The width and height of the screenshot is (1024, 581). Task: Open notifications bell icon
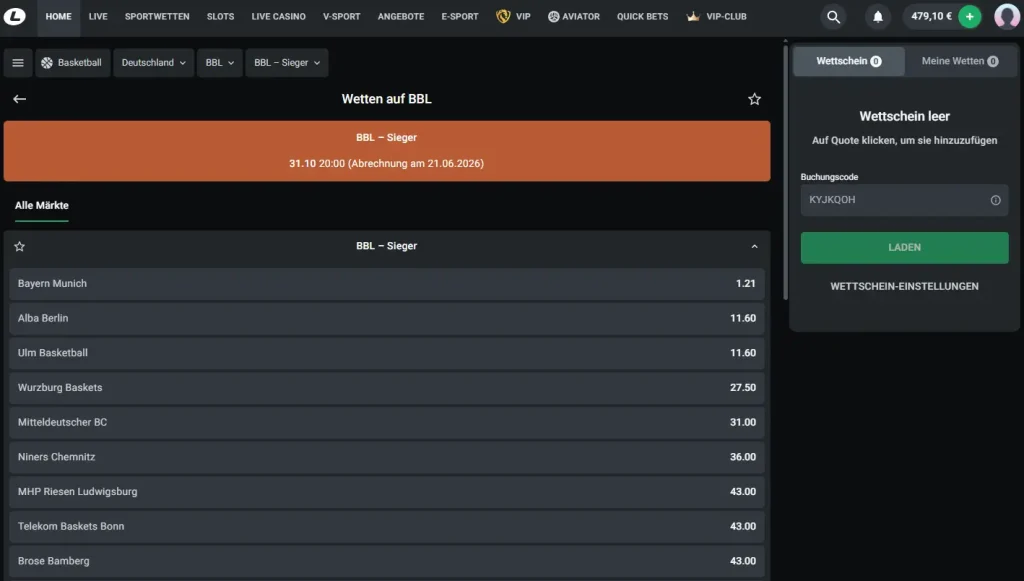tap(878, 17)
